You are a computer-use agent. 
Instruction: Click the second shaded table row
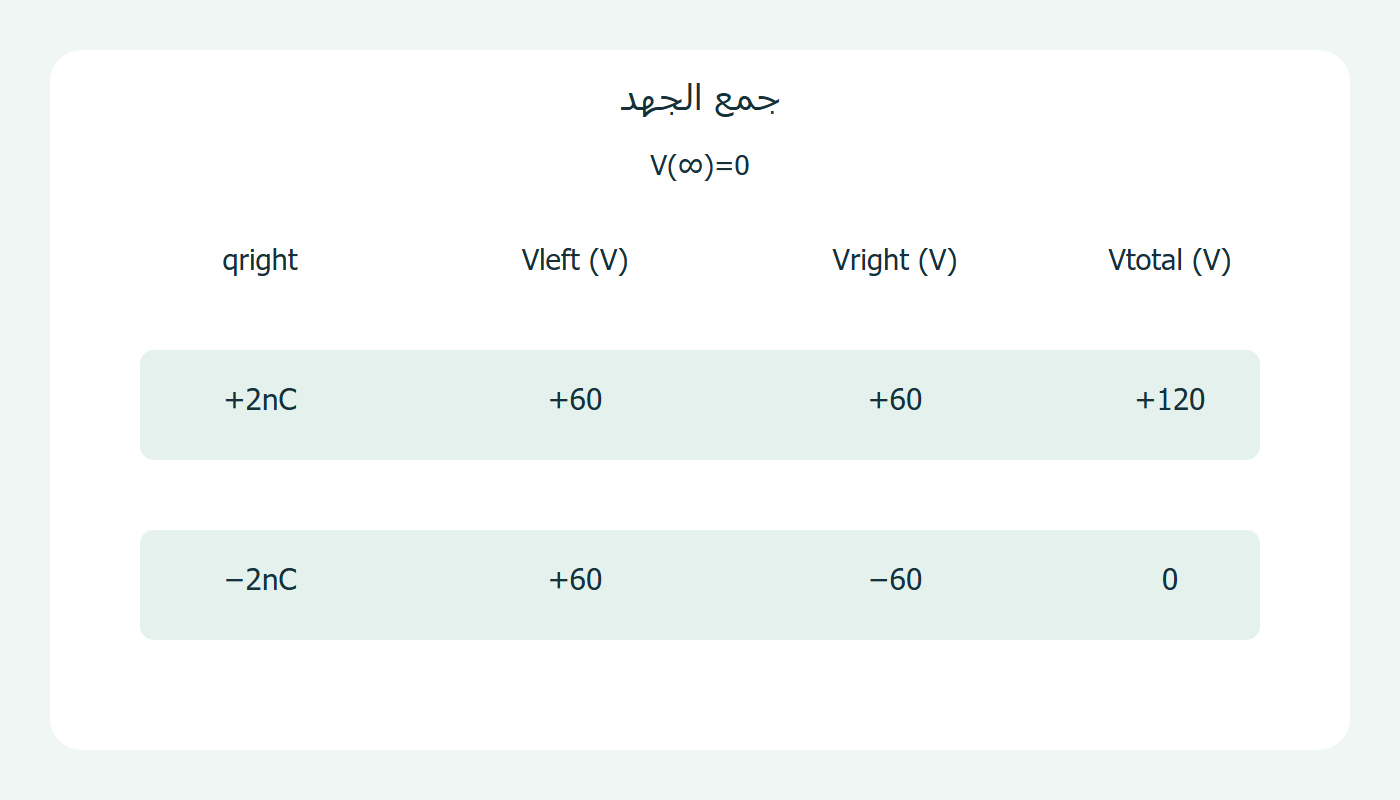[700, 585]
